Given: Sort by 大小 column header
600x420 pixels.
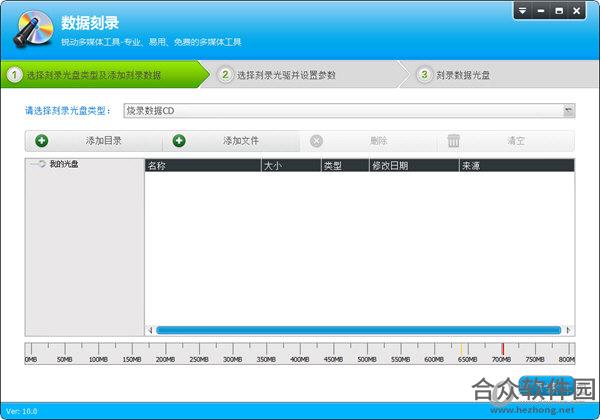Looking at the screenshot, I should pos(291,166).
